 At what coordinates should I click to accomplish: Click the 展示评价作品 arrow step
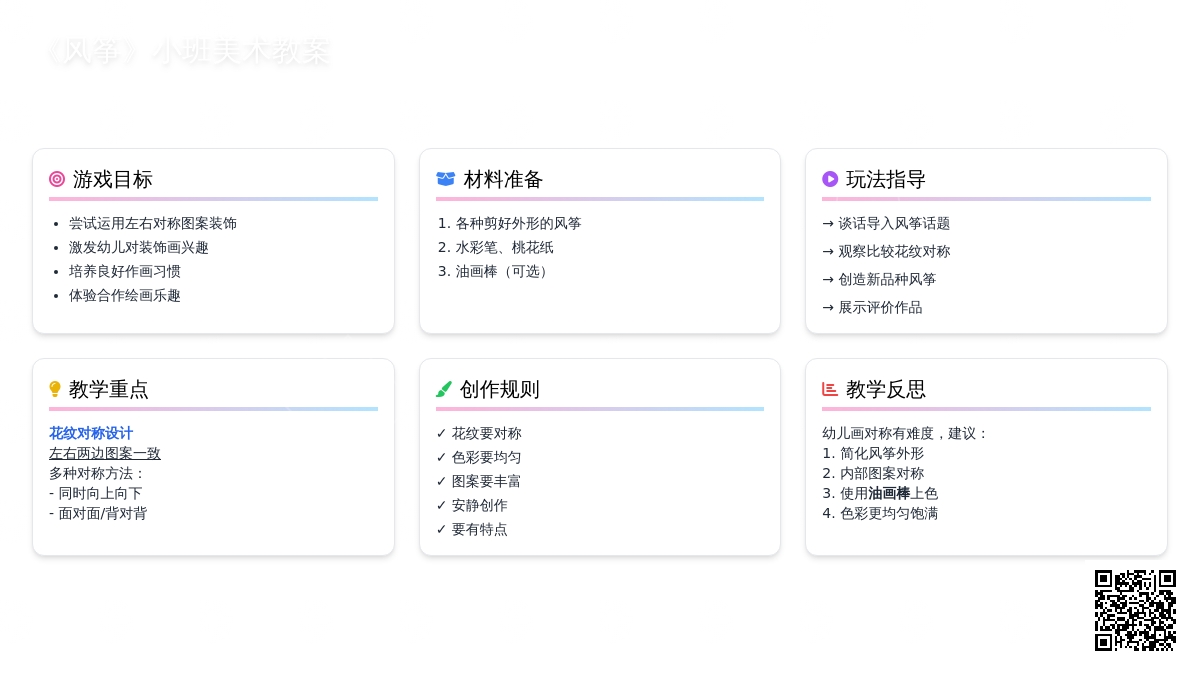pyautogui.click(x=872, y=307)
